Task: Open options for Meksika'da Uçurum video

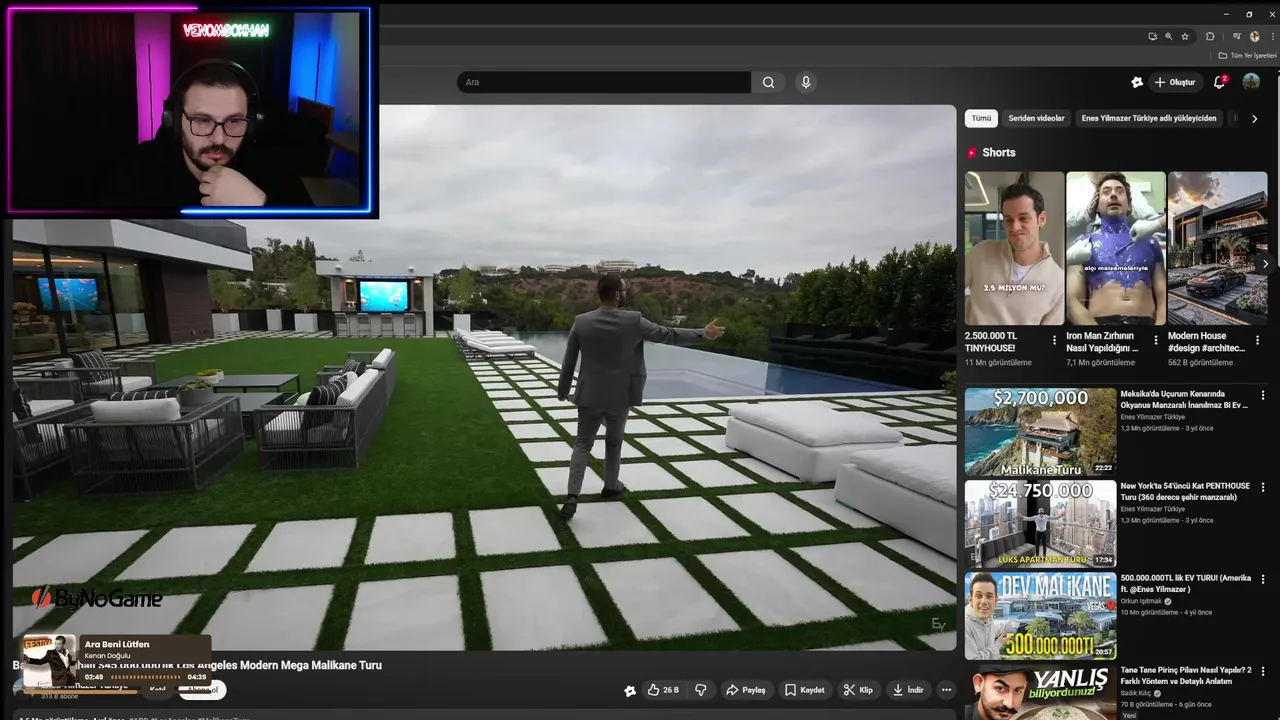Action: point(1263,395)
